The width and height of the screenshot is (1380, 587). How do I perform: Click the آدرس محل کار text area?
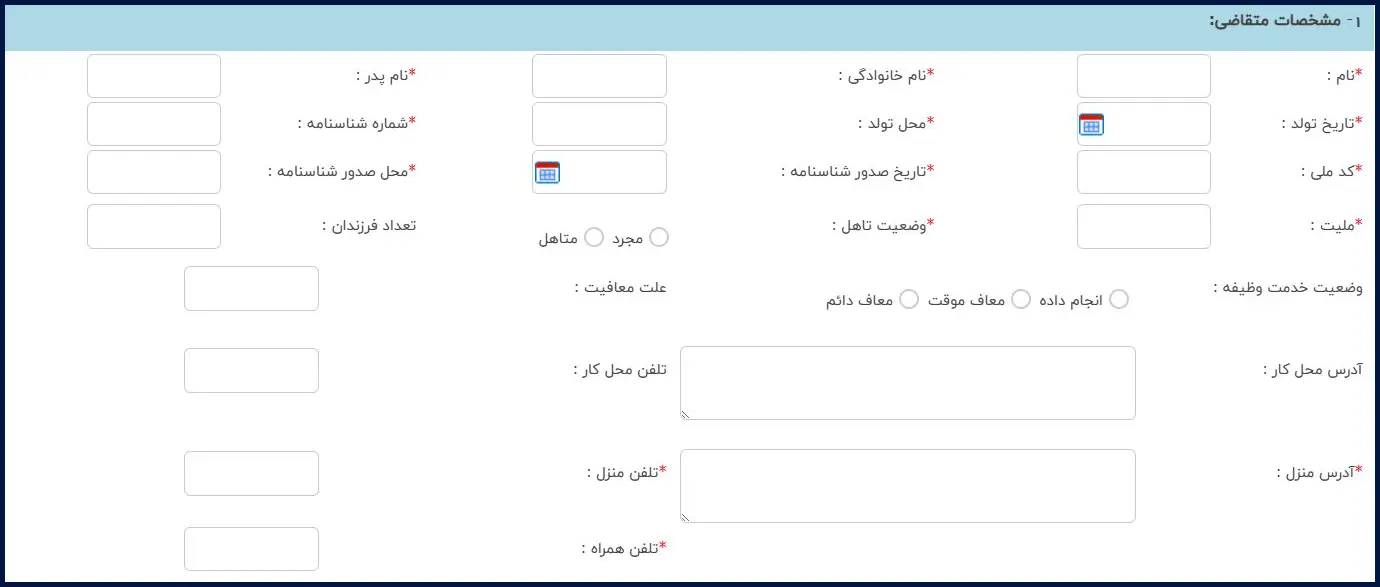coord(907,383)
